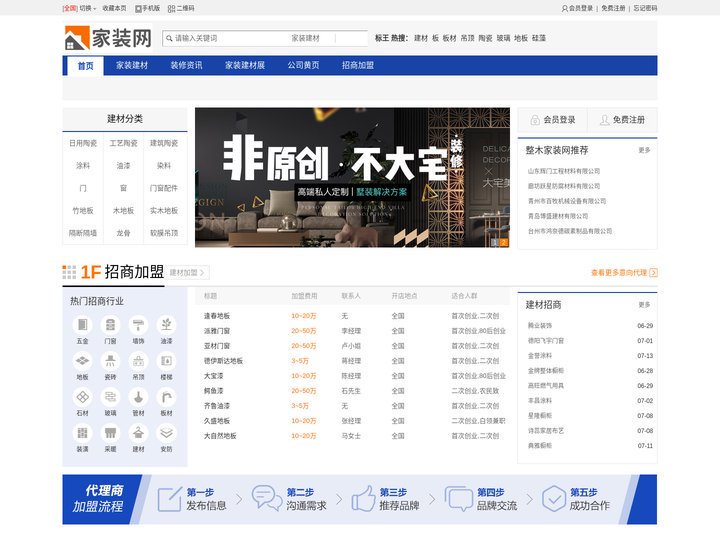Click the 家装网 house logo
This screenshot has width=720, height=540.
point(108,38)
